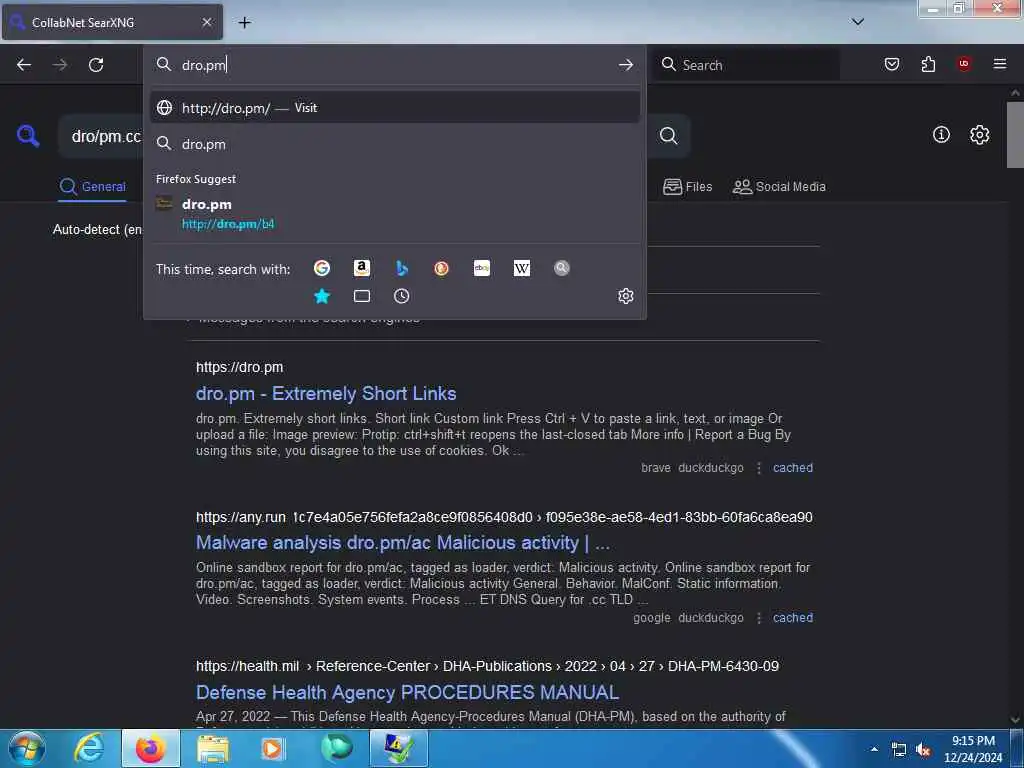Switch to Social Media results tab
Image resolution: width=1024 pixels, height=768 pixels.
coord(779,187)
